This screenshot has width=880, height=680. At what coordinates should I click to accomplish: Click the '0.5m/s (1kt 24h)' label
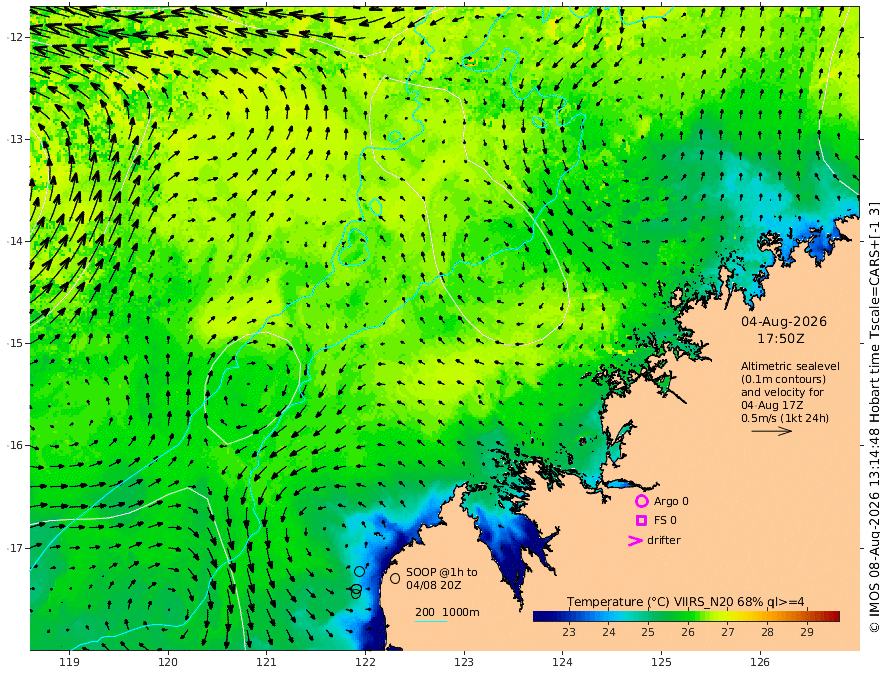tap(785, 418)
